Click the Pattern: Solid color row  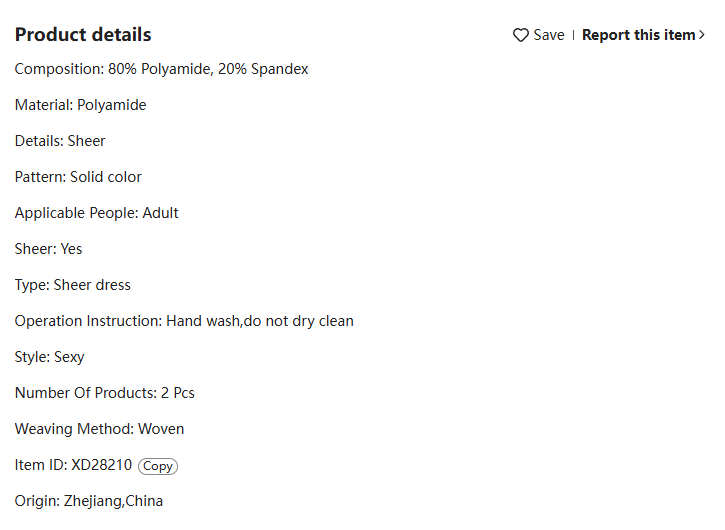78,177
